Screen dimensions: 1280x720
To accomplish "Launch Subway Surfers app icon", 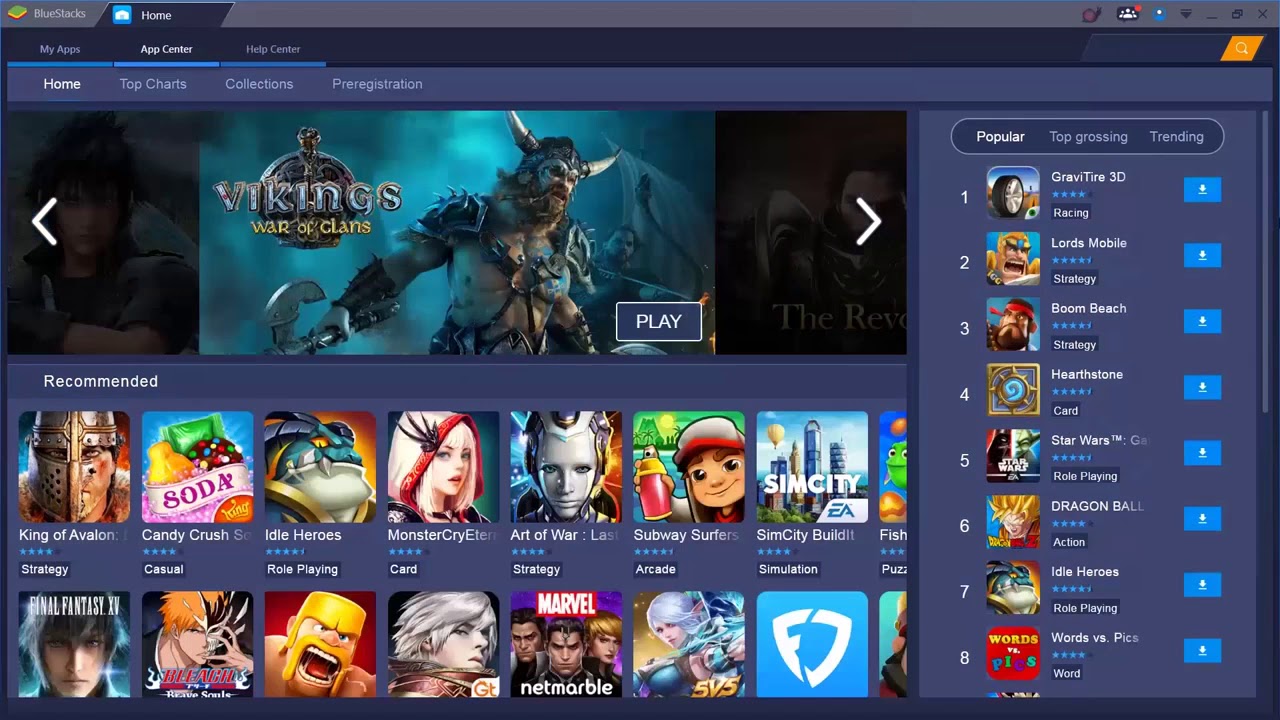I will 689,467.
